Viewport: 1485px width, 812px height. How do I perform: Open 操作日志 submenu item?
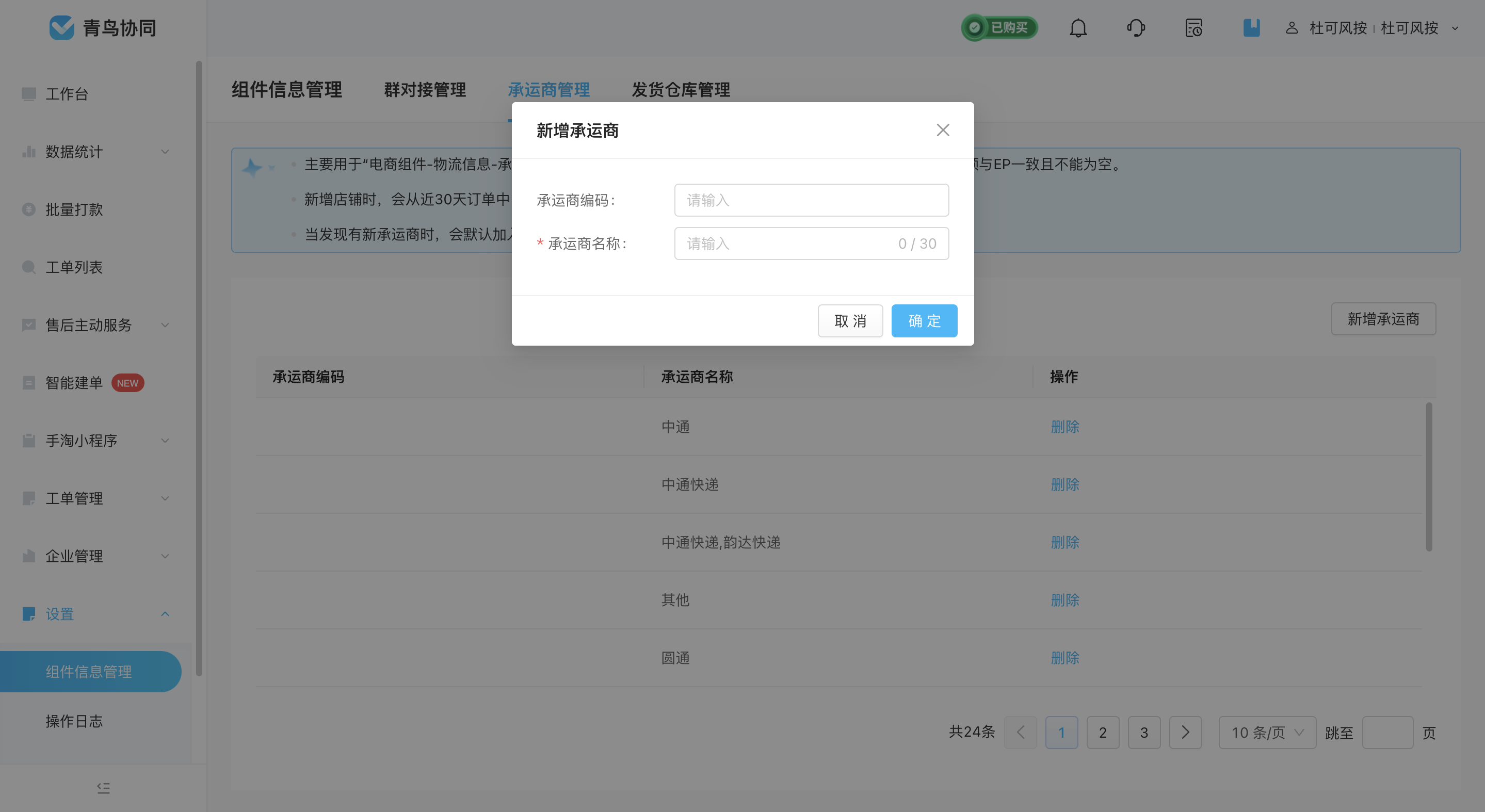click(x=74, y=721)
